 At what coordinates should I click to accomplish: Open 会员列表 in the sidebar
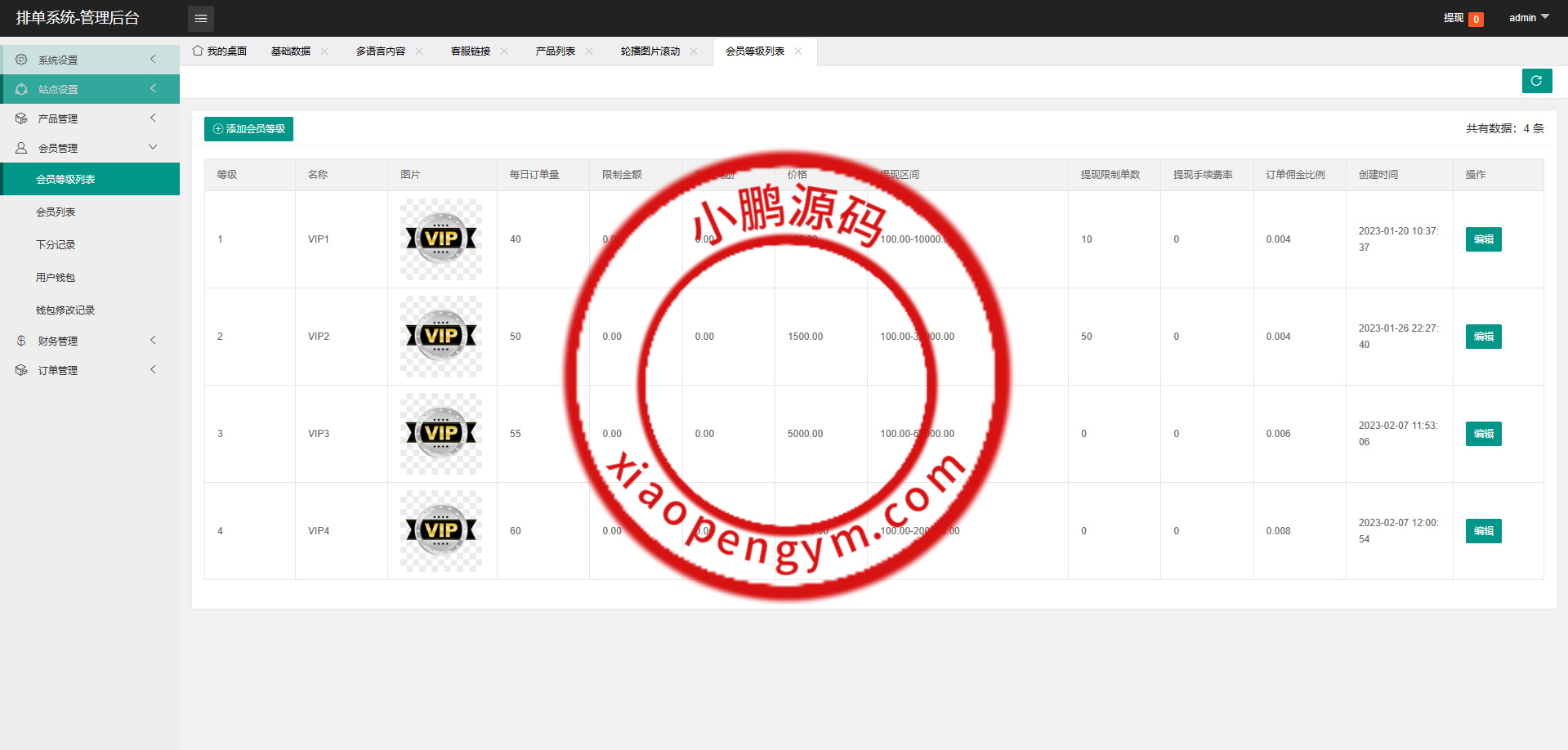[56, 212]
